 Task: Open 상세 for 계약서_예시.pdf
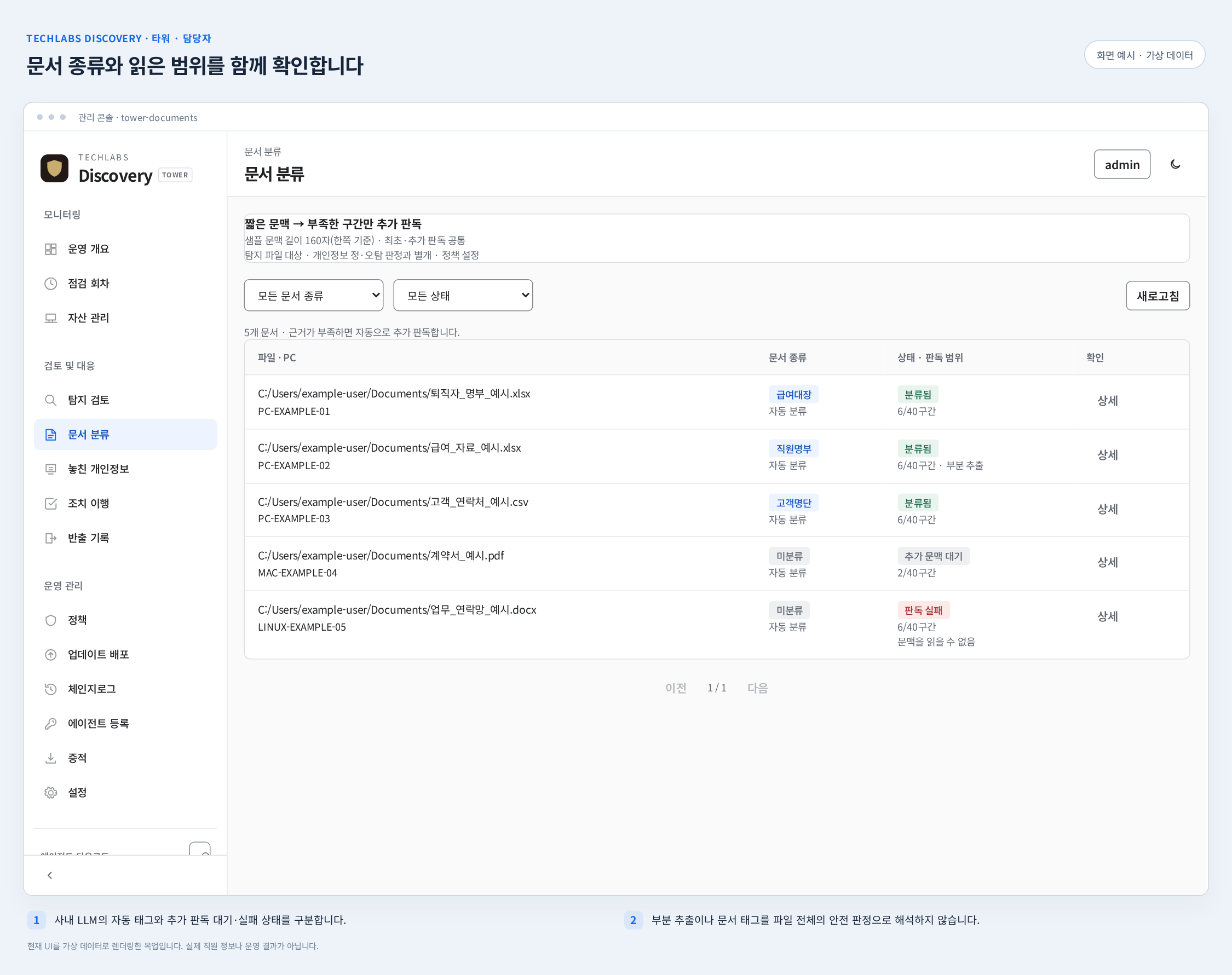(x=1108, y=562)
